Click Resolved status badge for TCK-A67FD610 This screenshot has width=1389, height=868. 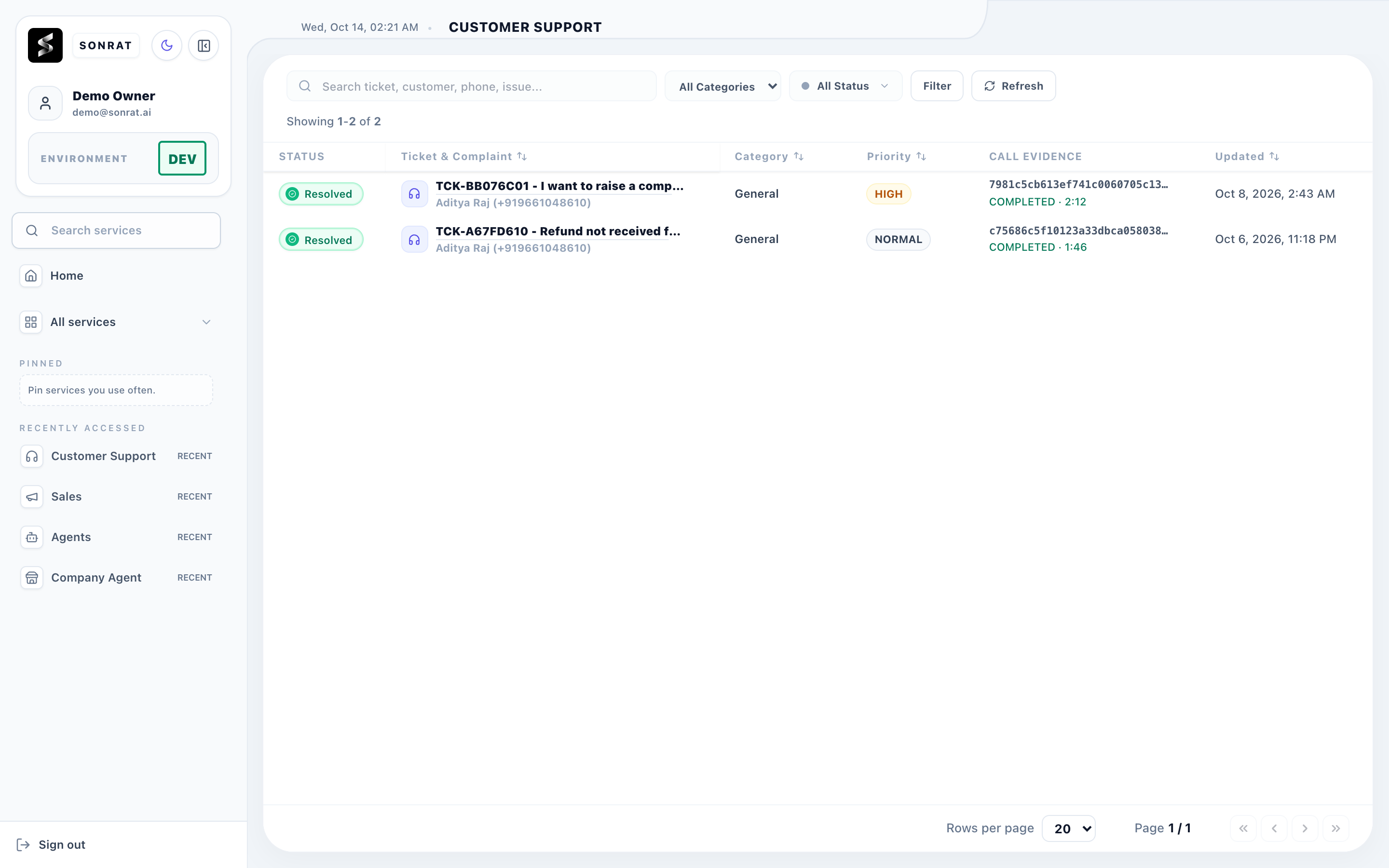(321, 239)
